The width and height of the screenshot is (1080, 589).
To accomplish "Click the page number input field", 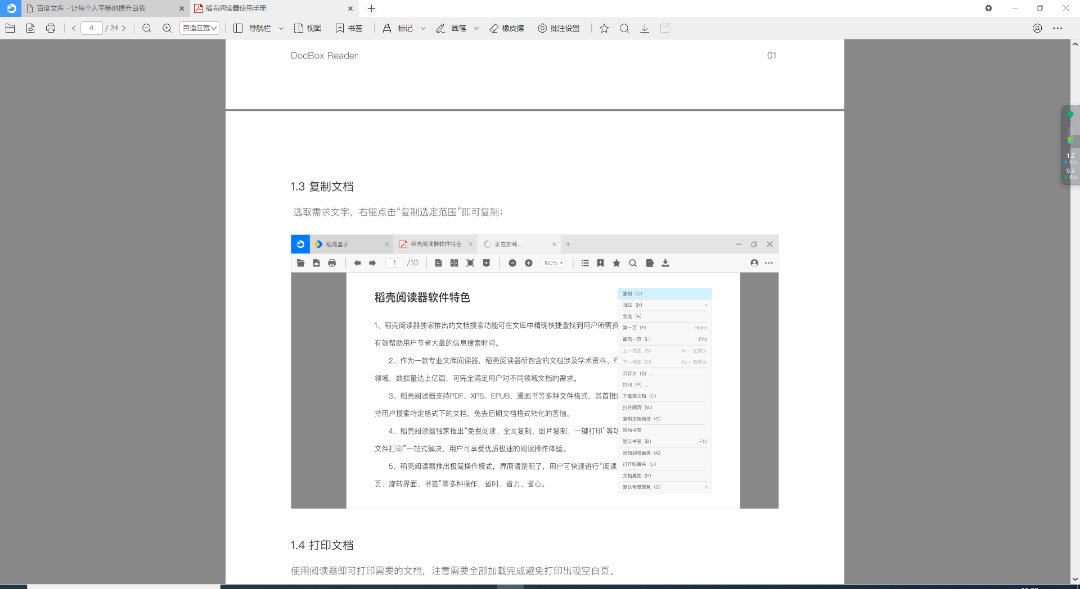I will click(x=91, y=28).
